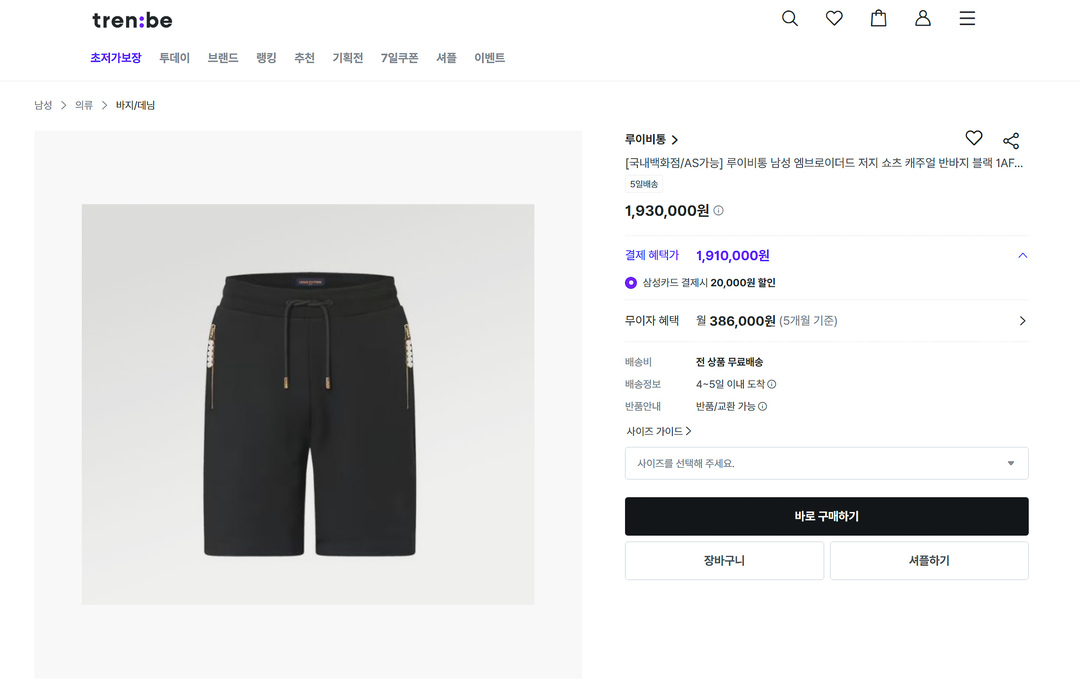This screenshot has width=1080, height=682.
Task: Click the 바로 구매하기 button
Action: pos(826,516)
